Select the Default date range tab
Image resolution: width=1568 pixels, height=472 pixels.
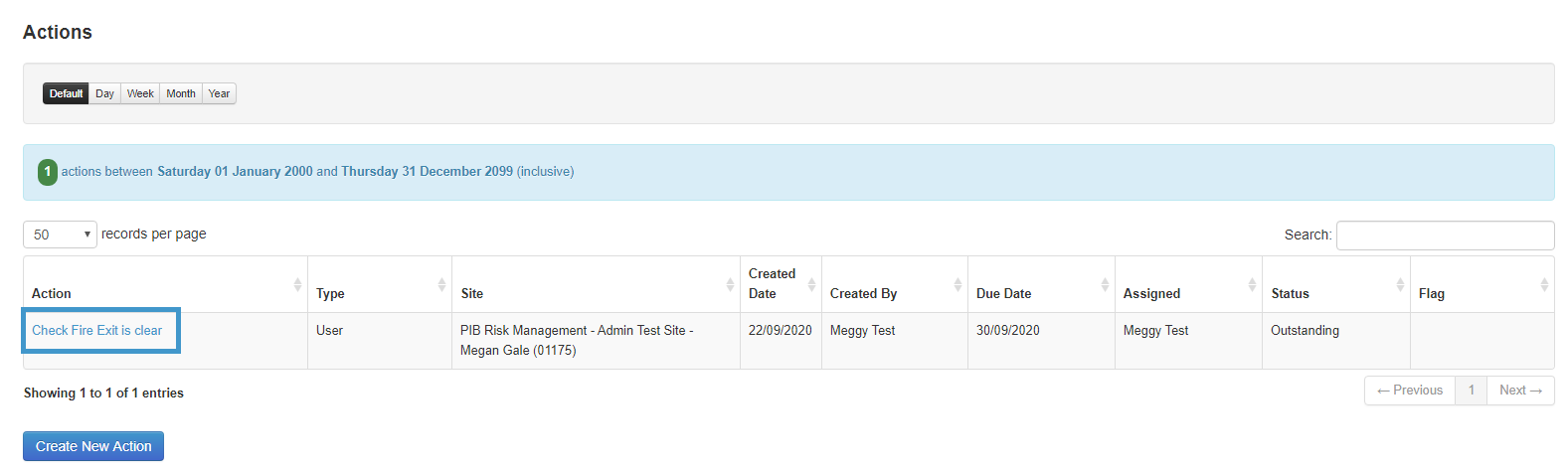(x=66, y=93)
